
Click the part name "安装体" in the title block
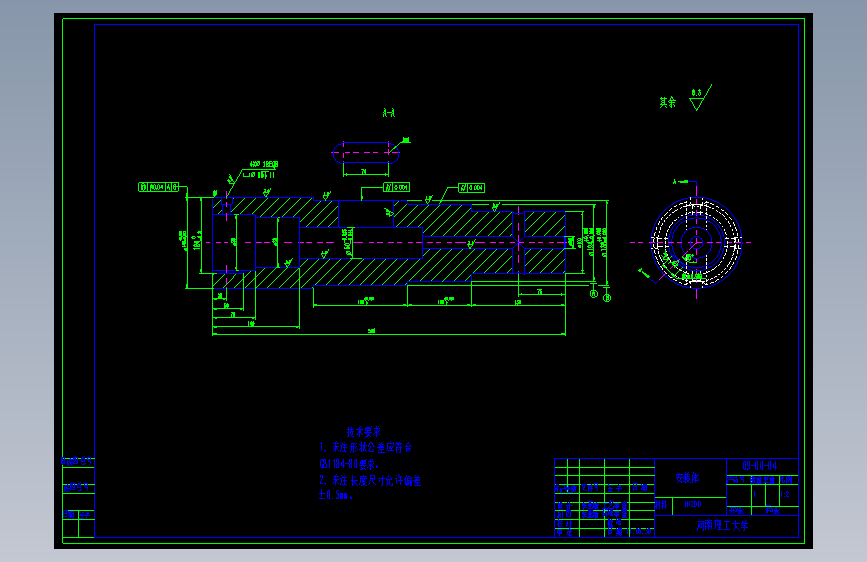687,478
